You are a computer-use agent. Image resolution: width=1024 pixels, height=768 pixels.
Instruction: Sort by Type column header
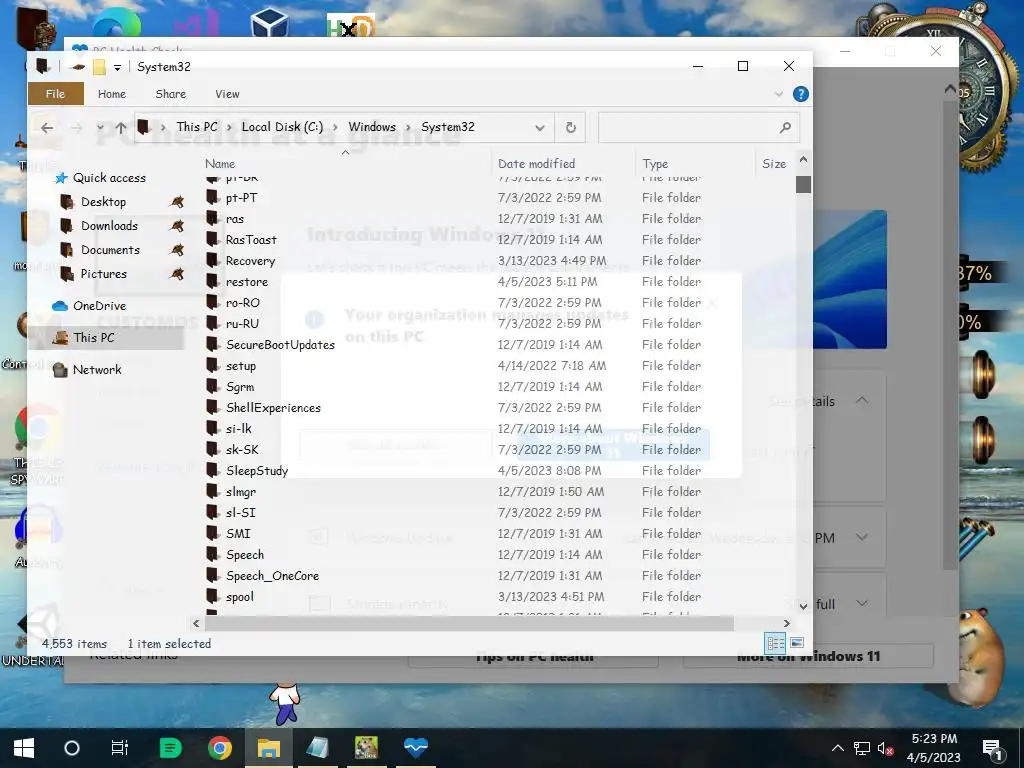pos(654,164)
